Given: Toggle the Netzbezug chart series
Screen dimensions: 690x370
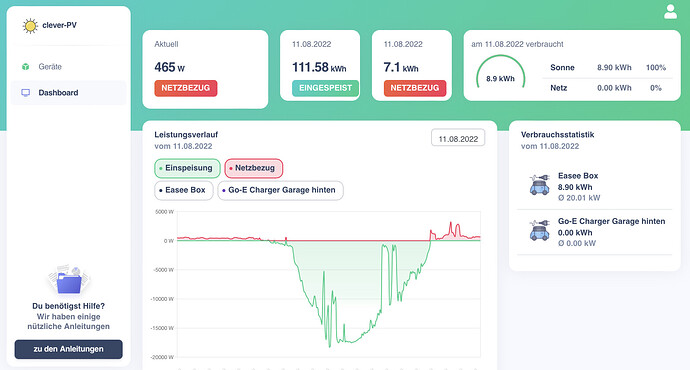Looking at the screenshot, I should click(x=253, y=168).
